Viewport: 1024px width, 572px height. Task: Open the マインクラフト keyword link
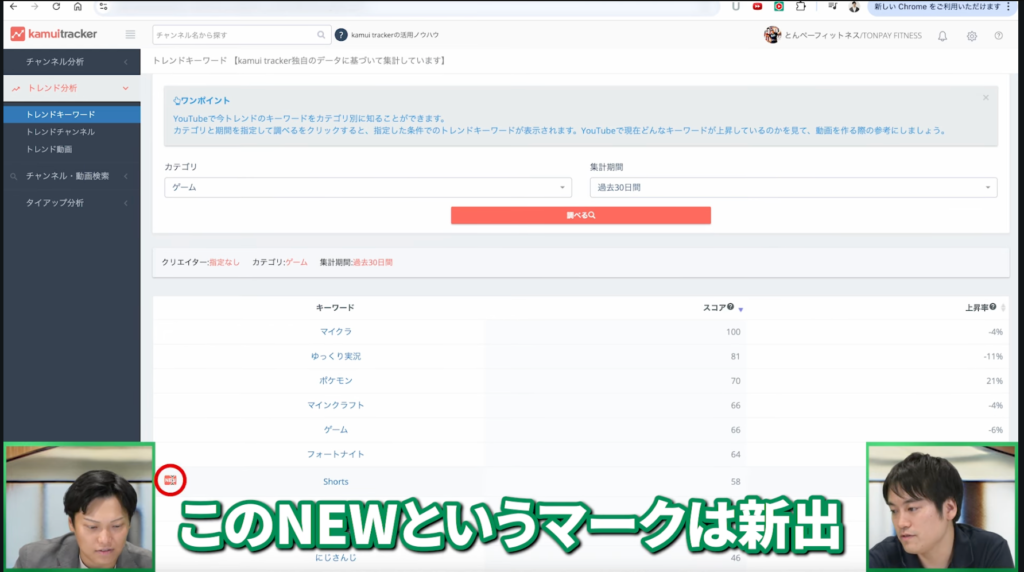click(336, 405)
